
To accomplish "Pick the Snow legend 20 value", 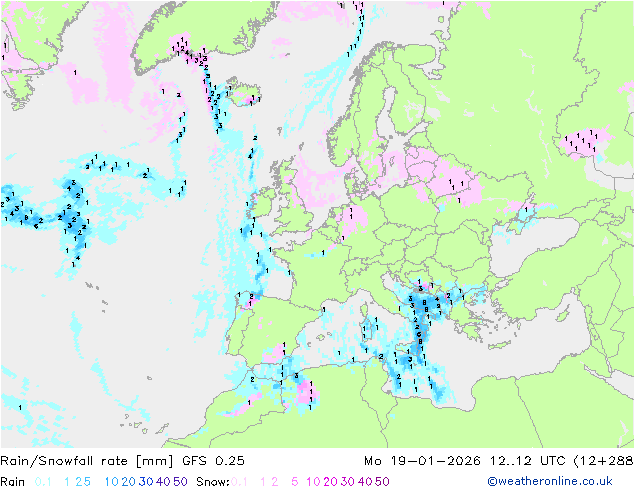I will (330, 482).
